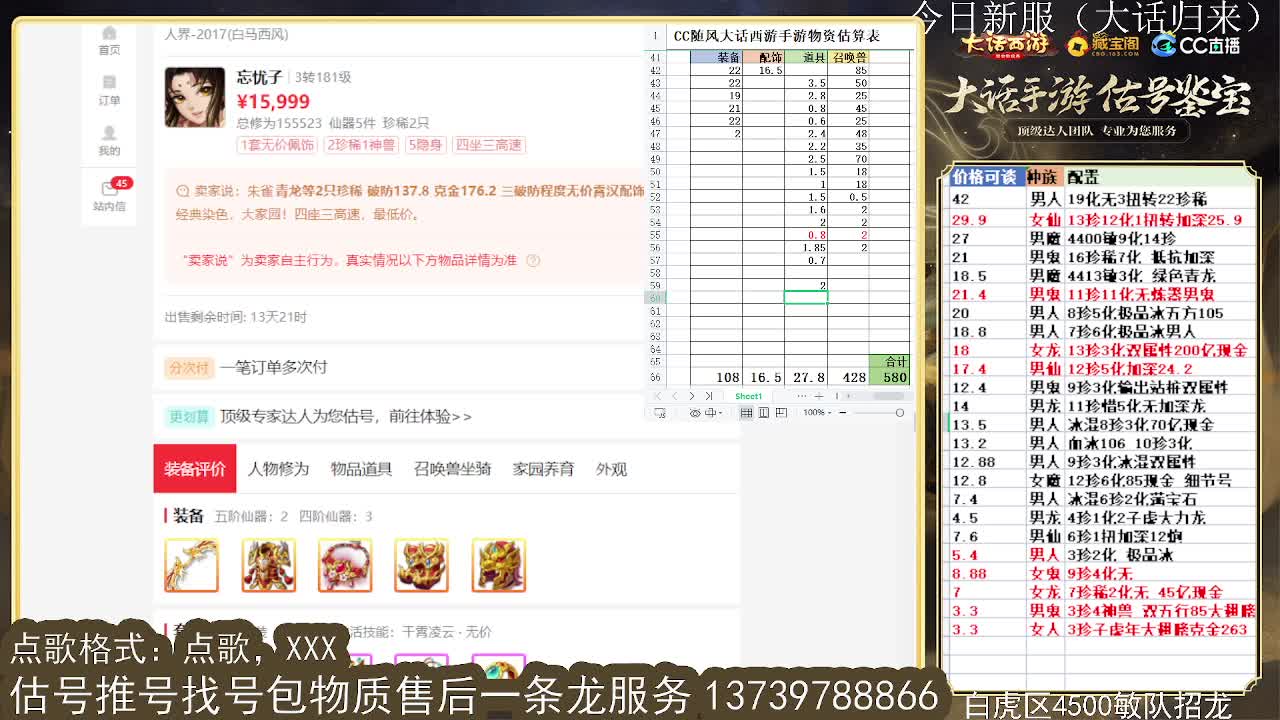Jump to last sheet in spreadsheet navigation

coord(709,396)
